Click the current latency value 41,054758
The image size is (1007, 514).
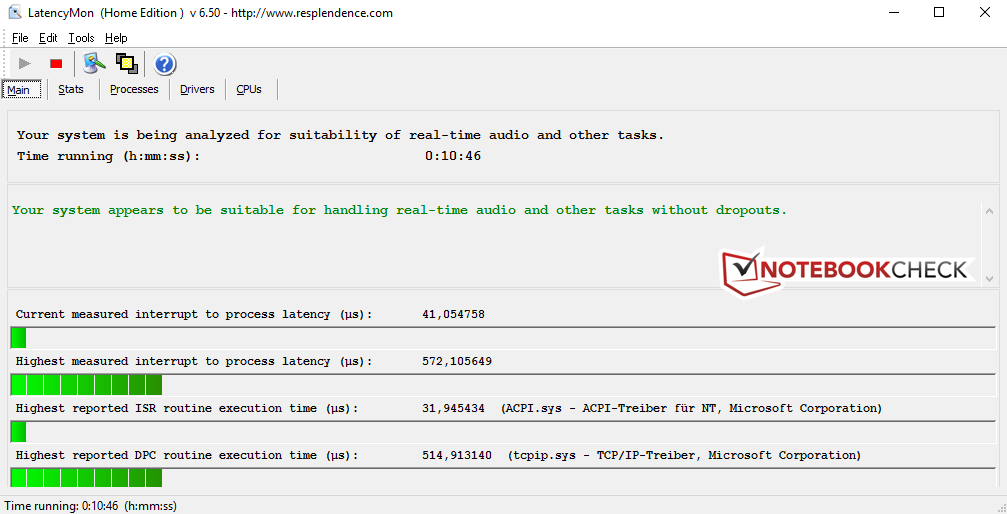coord(453,314)
